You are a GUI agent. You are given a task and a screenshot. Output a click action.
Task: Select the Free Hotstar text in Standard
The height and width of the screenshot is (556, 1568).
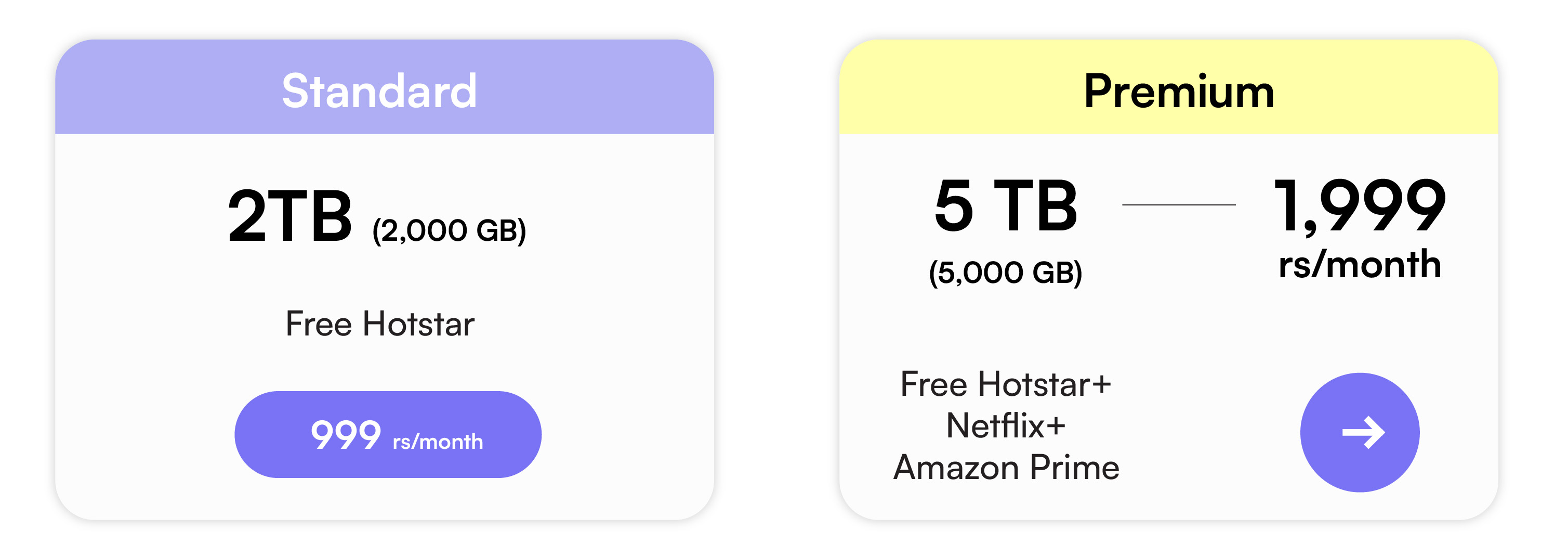click(380, 324)
